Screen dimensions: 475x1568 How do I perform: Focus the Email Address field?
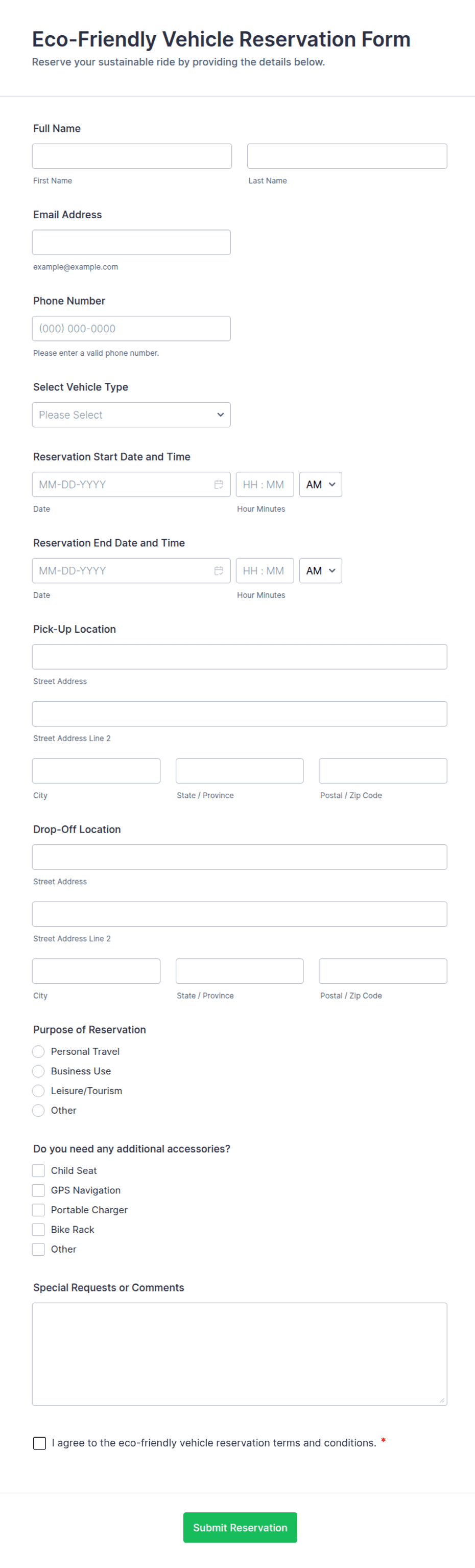(131, 242)
